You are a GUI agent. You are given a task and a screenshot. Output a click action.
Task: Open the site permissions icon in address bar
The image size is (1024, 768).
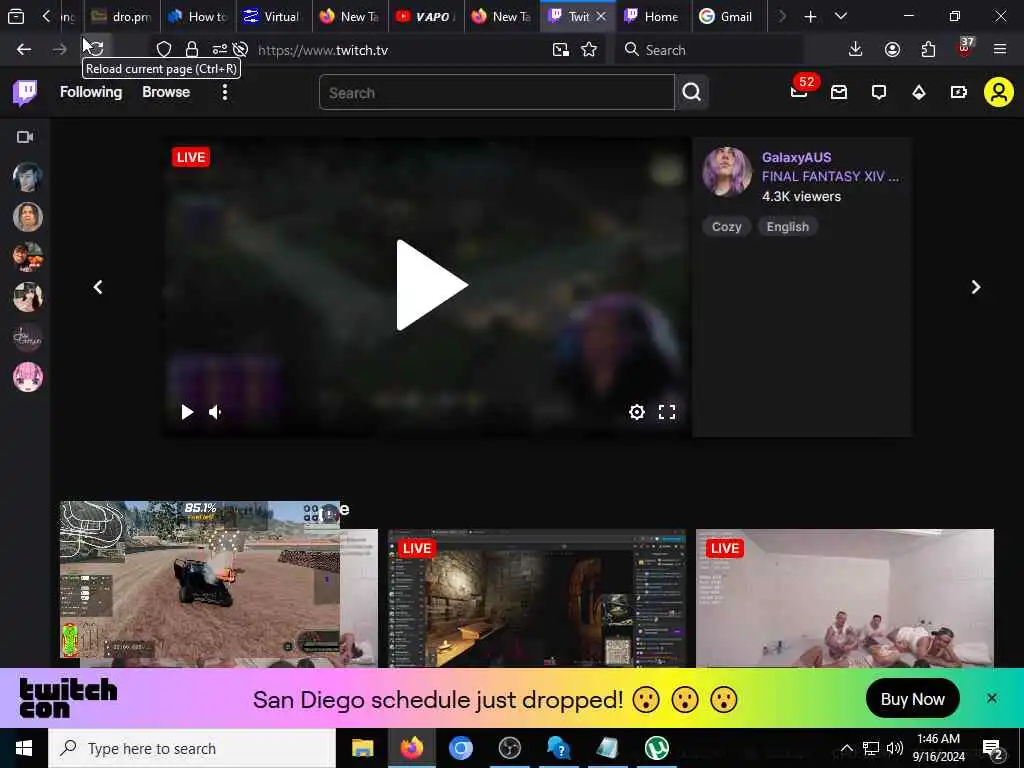219,50
